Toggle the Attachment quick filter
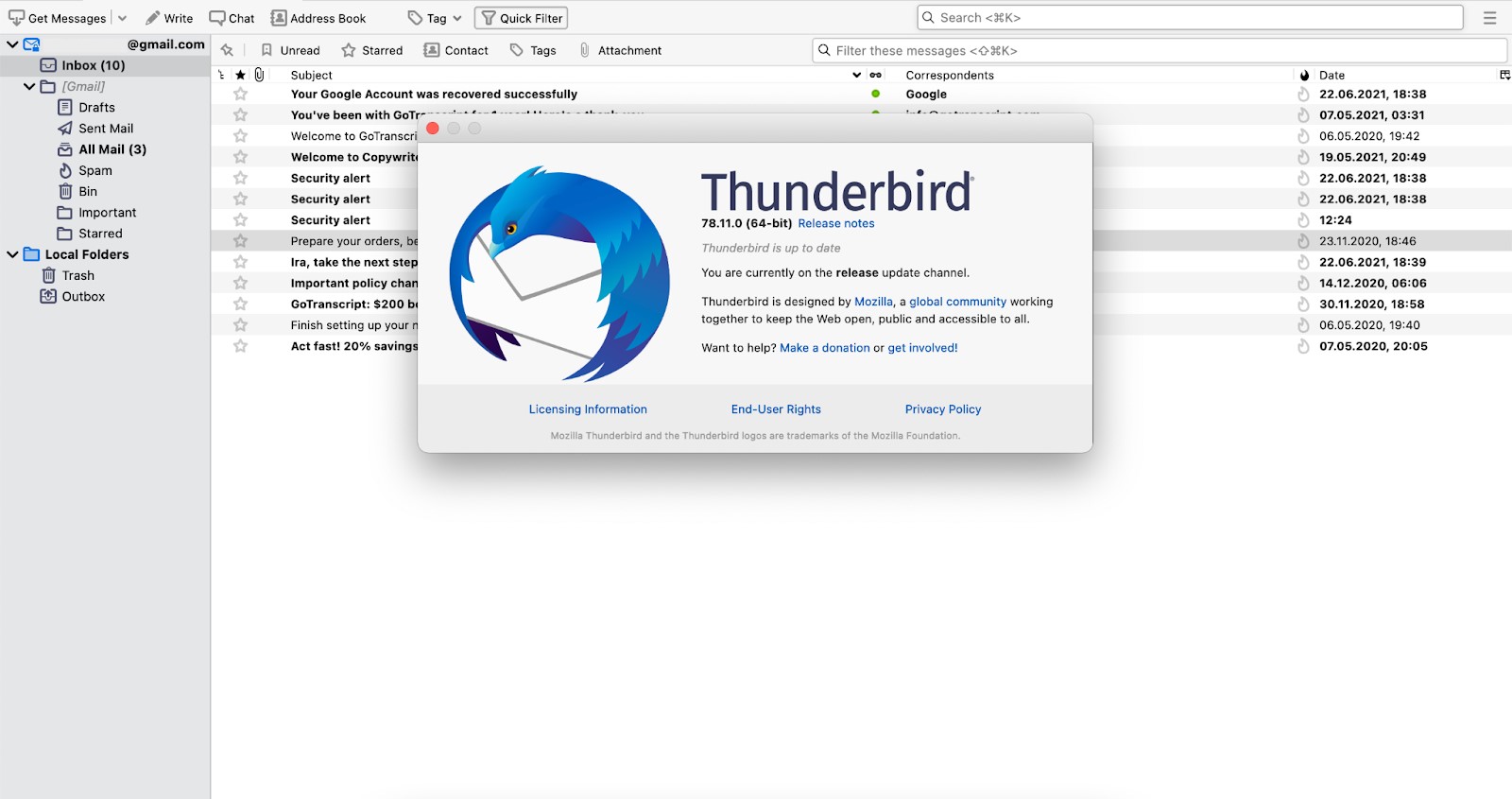 click(620, 50)
